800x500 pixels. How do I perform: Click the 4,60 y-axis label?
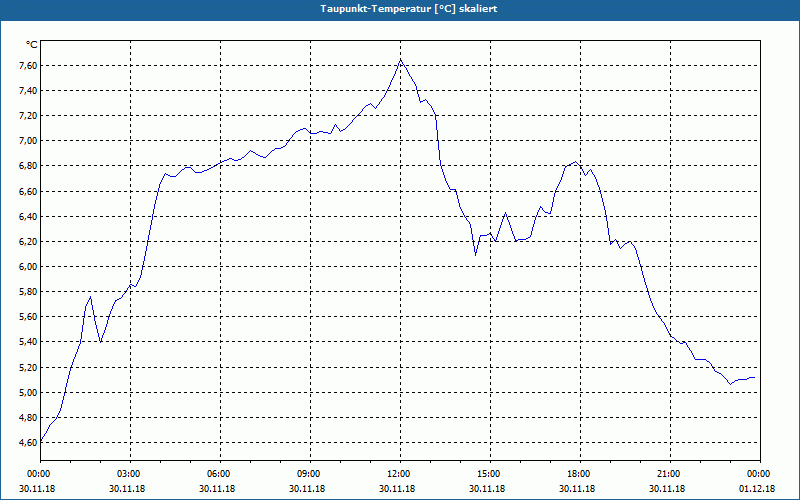pos(28,443)
